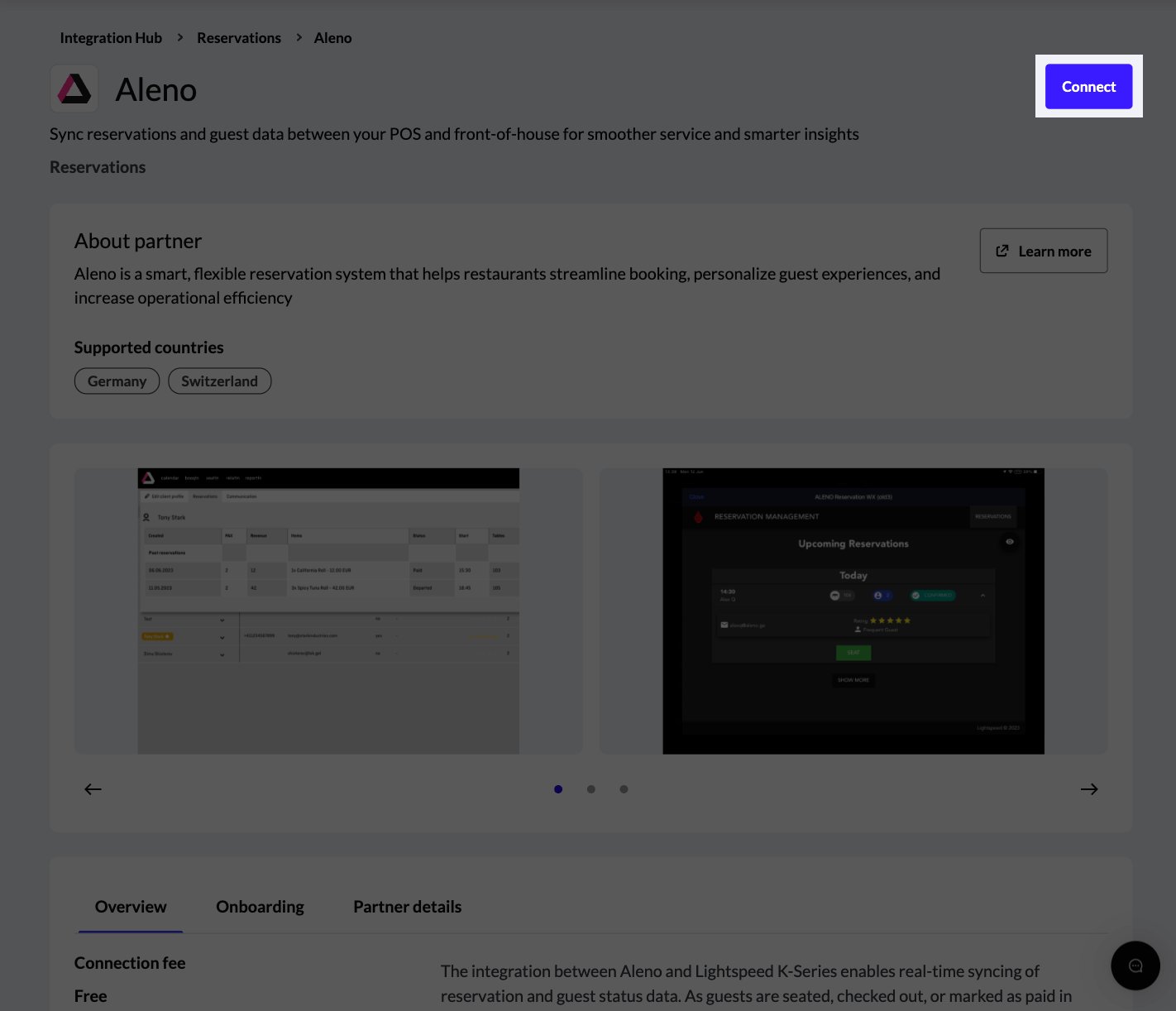Click the external-link icon on Learn more
1176x1011 pixels.
(1002, 250)
